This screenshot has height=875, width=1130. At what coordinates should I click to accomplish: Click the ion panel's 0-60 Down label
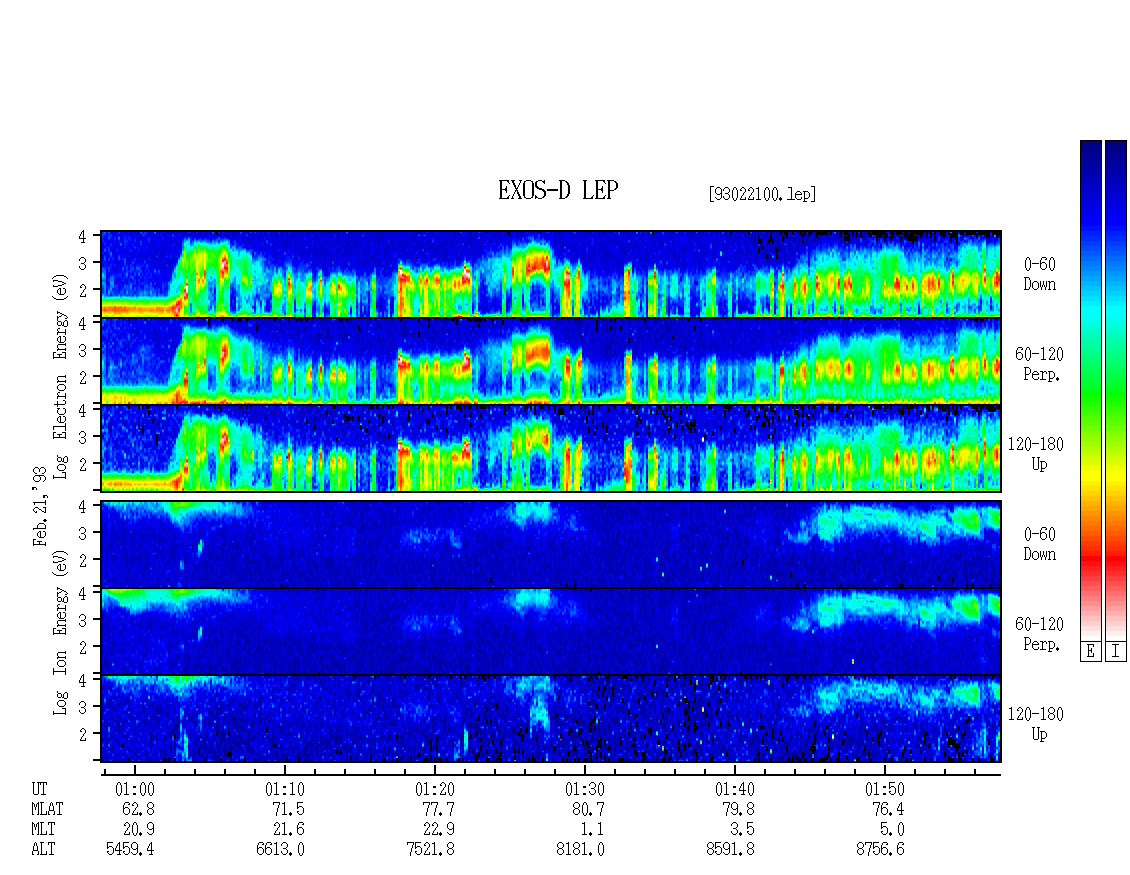coord(1039,544)
